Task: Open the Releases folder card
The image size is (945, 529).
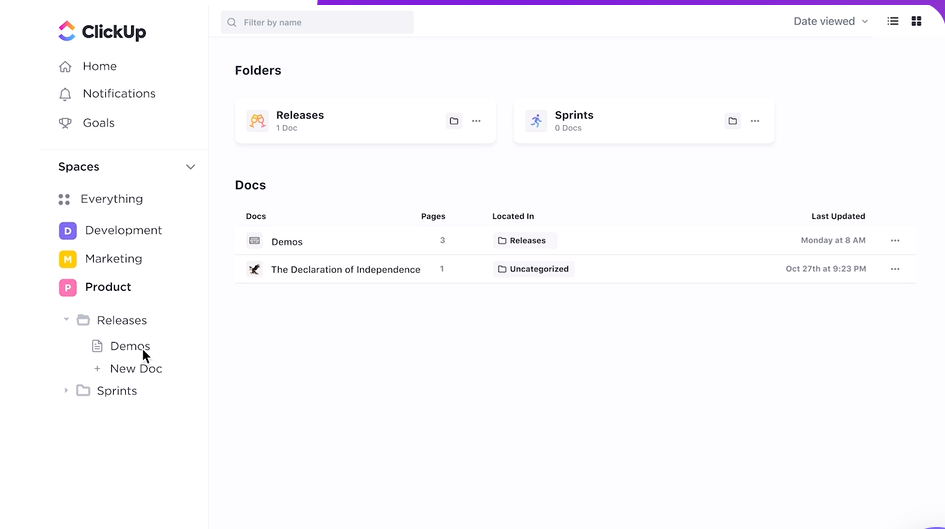Action: click(x=365, y=121)
